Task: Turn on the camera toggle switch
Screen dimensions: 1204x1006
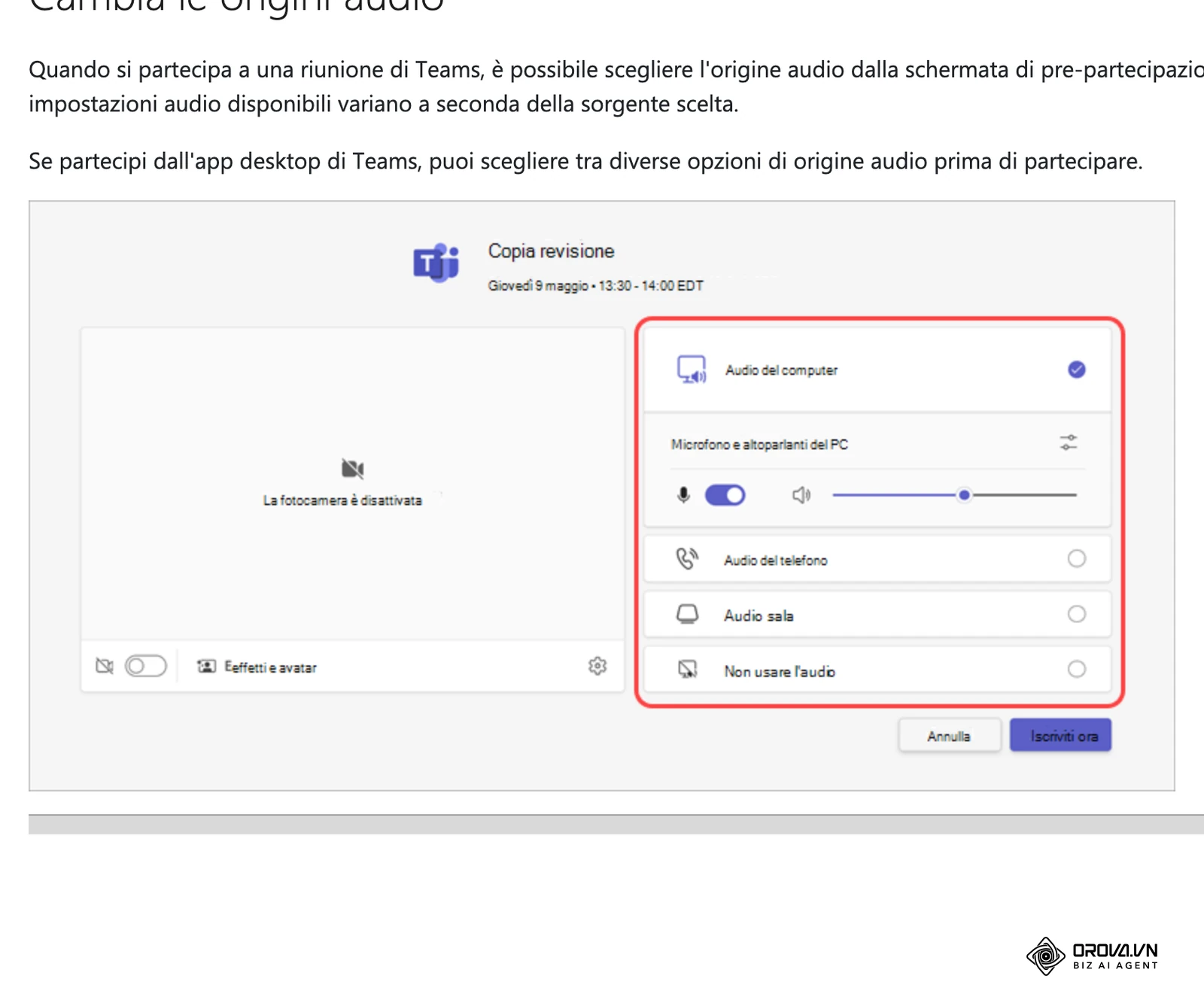Action: pyautogui.click(x=146, y=666)
